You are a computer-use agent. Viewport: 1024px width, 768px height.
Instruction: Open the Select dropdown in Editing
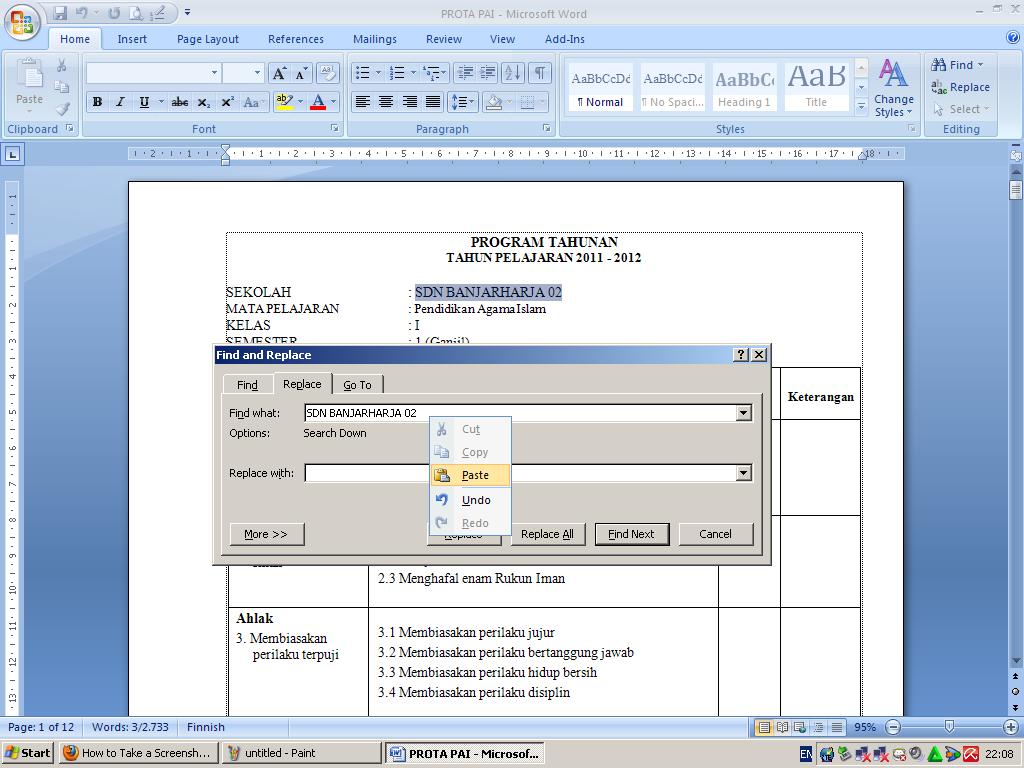962,109
